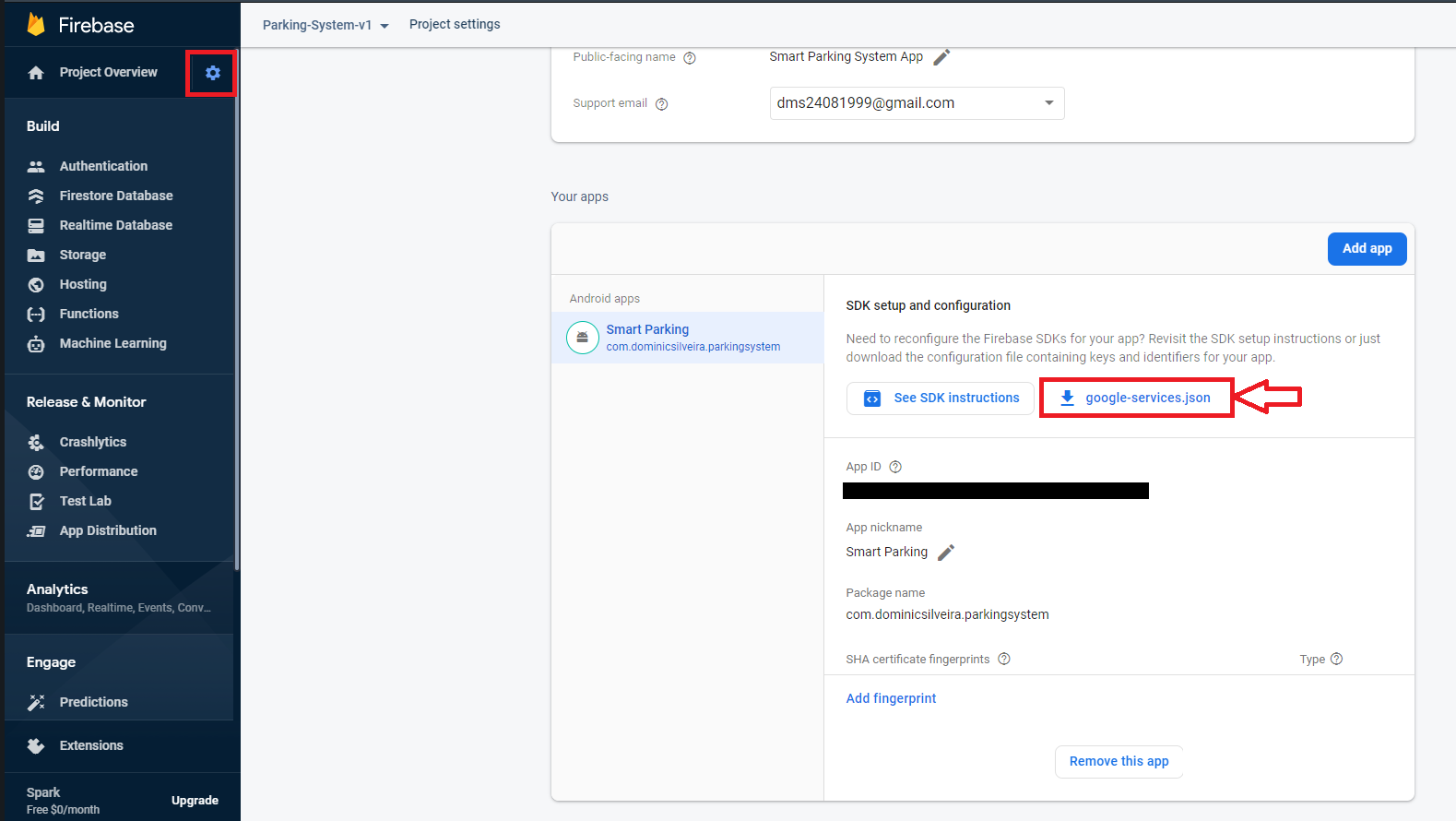
Task: Click the App Distribution icon
Action: pyautogui.click(x=36, y=531)
